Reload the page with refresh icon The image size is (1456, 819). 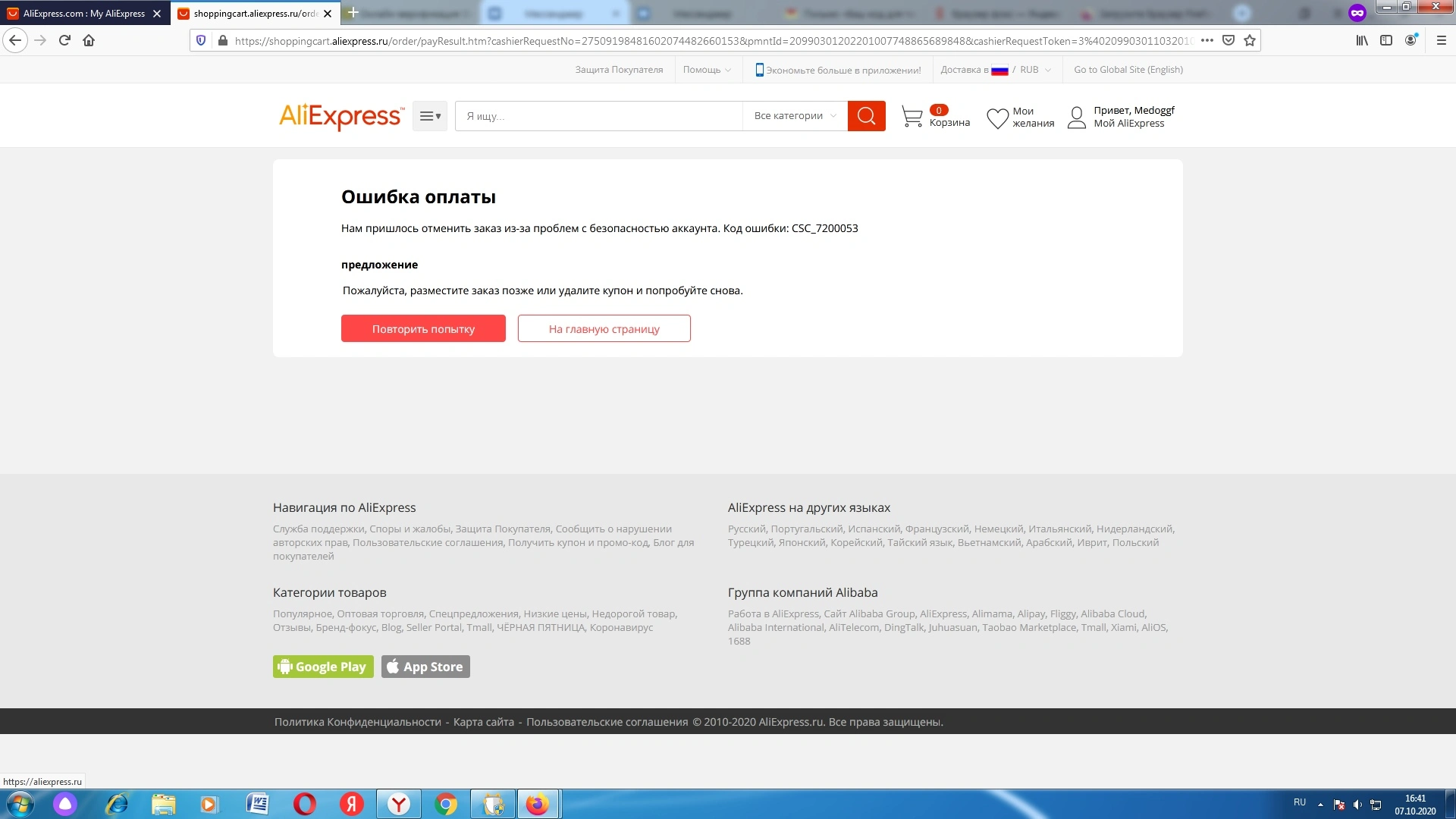click(64, 41)
